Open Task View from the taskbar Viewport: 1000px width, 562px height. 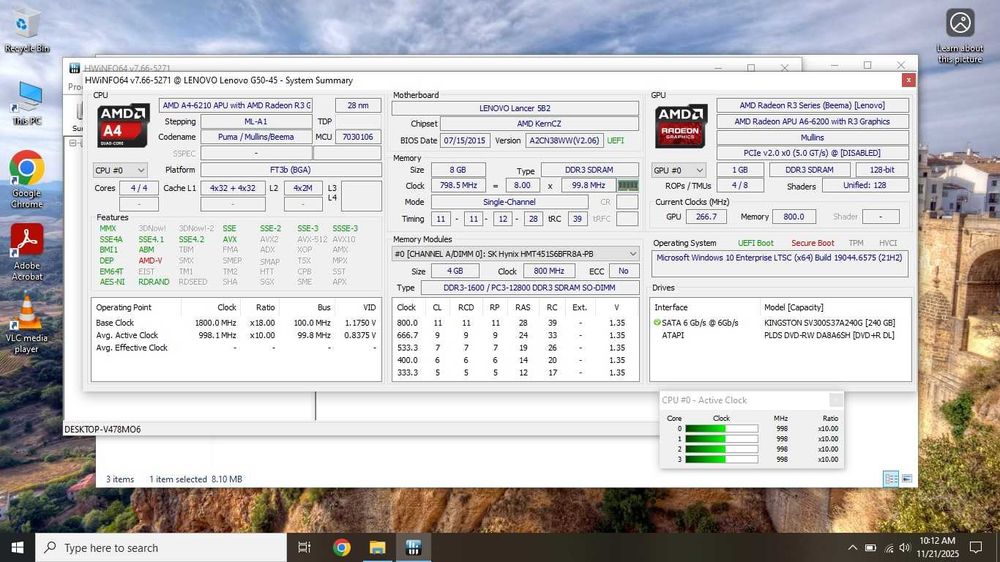coord(304,547)
